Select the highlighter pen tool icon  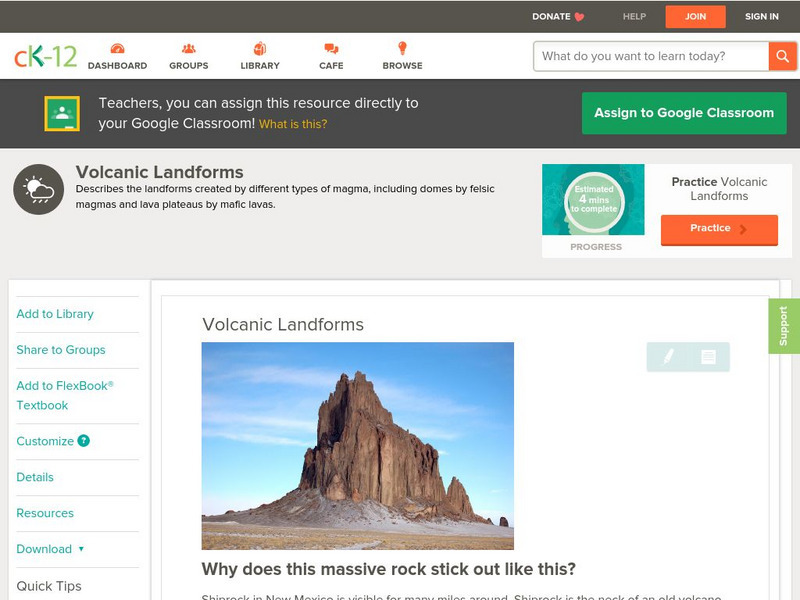point(668,356)
